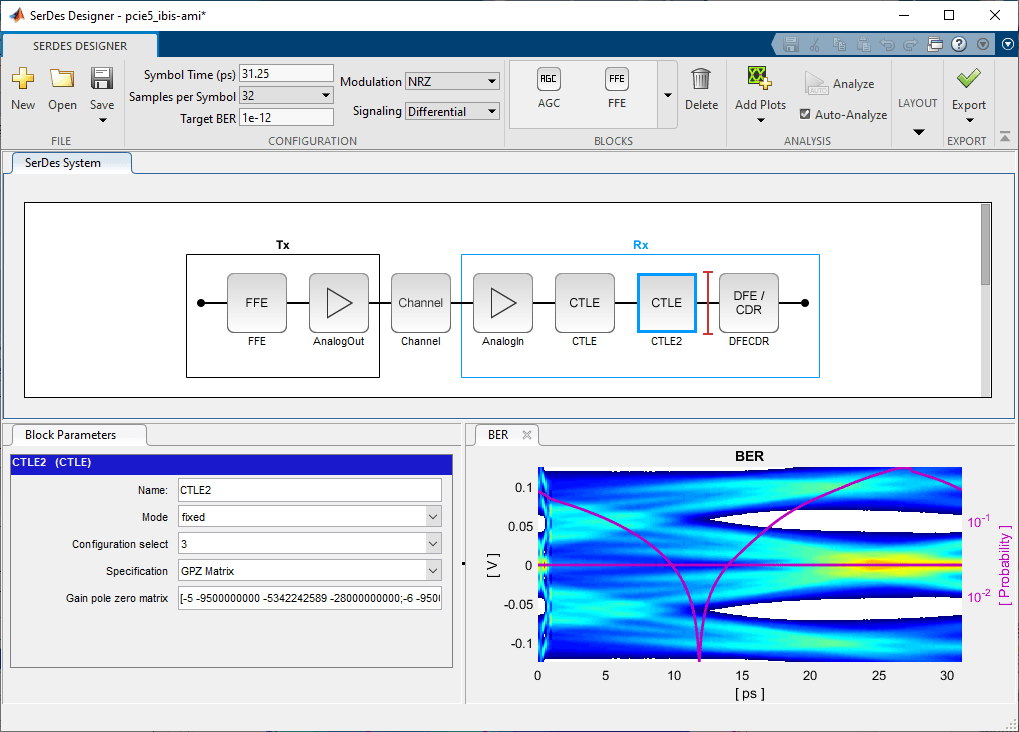The width and height of the screenshot is (1019, 732).
Task: Select the SERDES DESIGNER ribbon tab
Action: click(80, 46)
